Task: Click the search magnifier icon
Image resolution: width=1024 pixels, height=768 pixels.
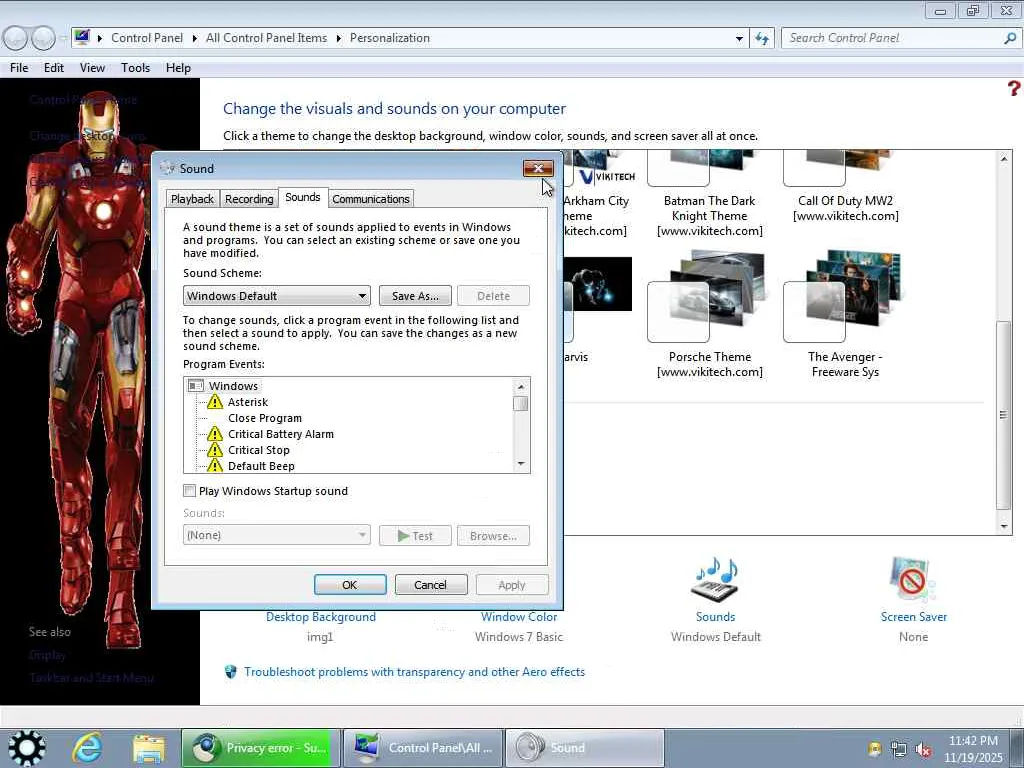Action: pos(1010,38)
